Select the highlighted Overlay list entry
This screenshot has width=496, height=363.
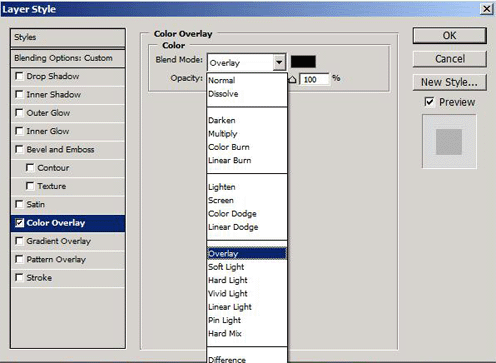[x=247, y=254]
